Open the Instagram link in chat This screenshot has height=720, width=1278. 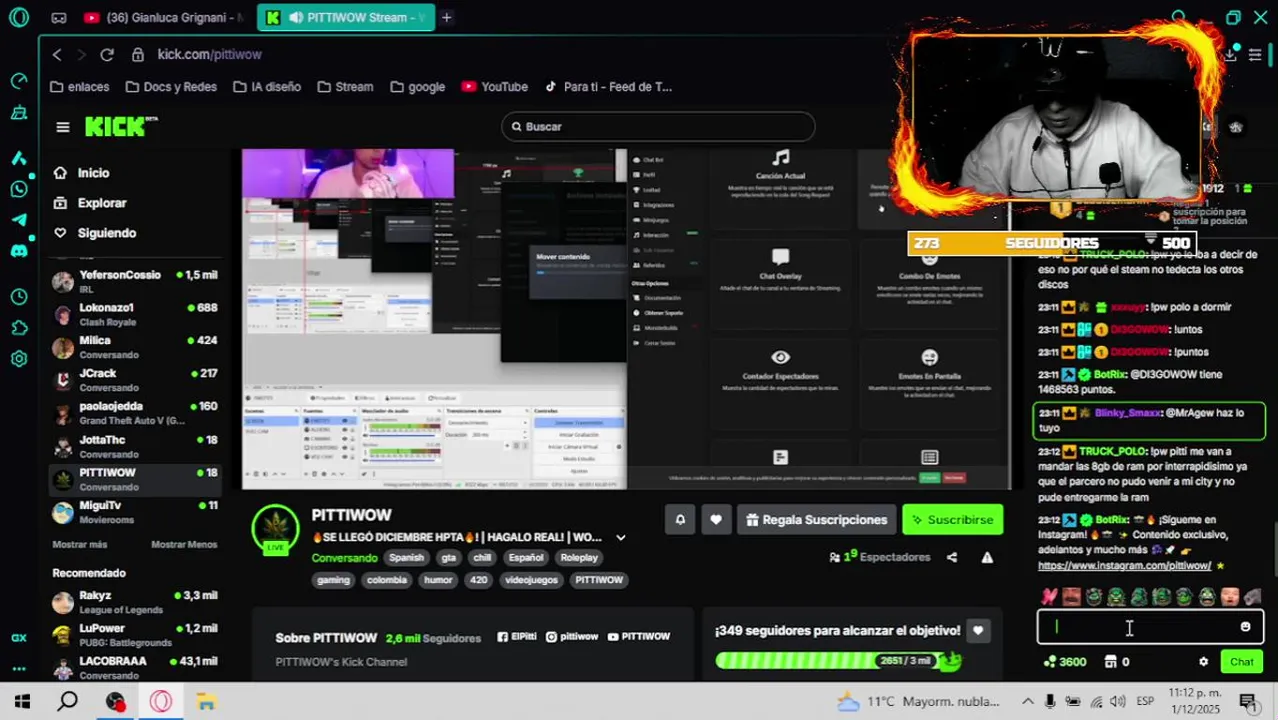click(x=1124, y=566)
